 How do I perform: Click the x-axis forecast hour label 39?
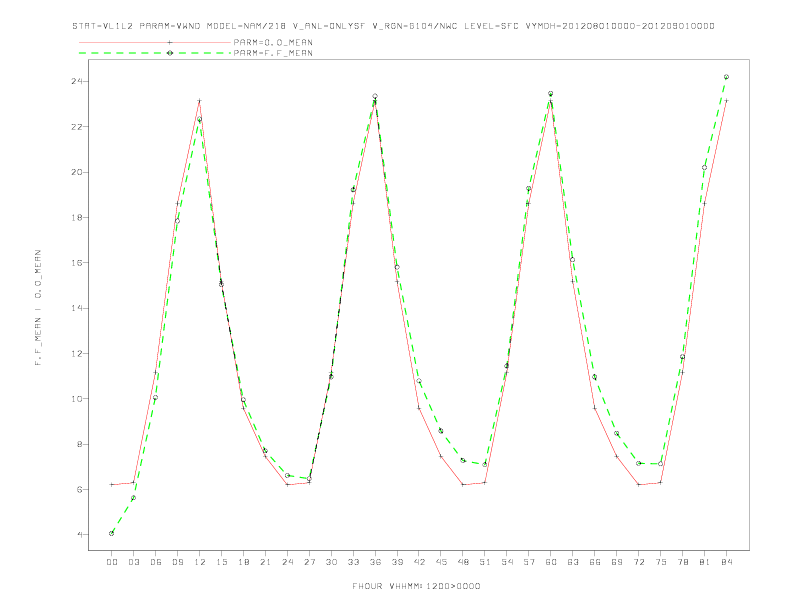(397, 562)
